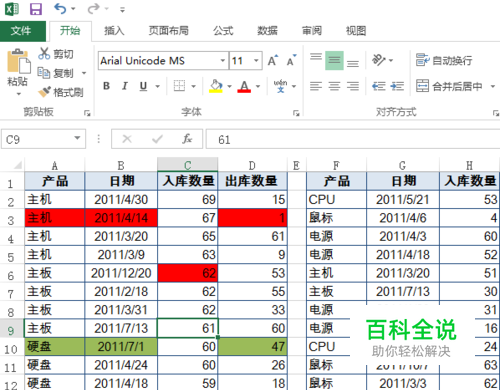The image size is (500, 390).
Task: Apply yellow fill color bucket
Action: coord(216,86)
